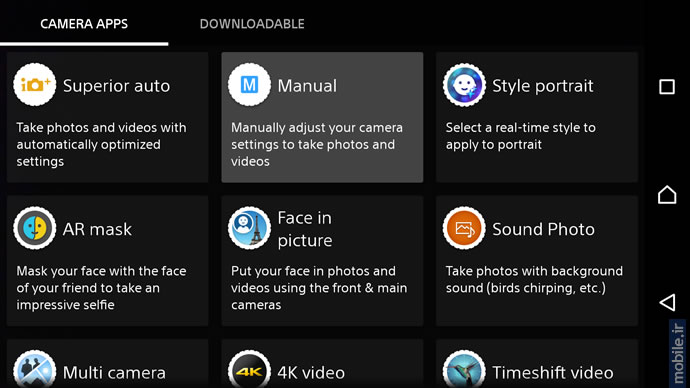Select the Style portrait face icon
The width and height of the screenshot is (690, 388).
coord(464,84)
